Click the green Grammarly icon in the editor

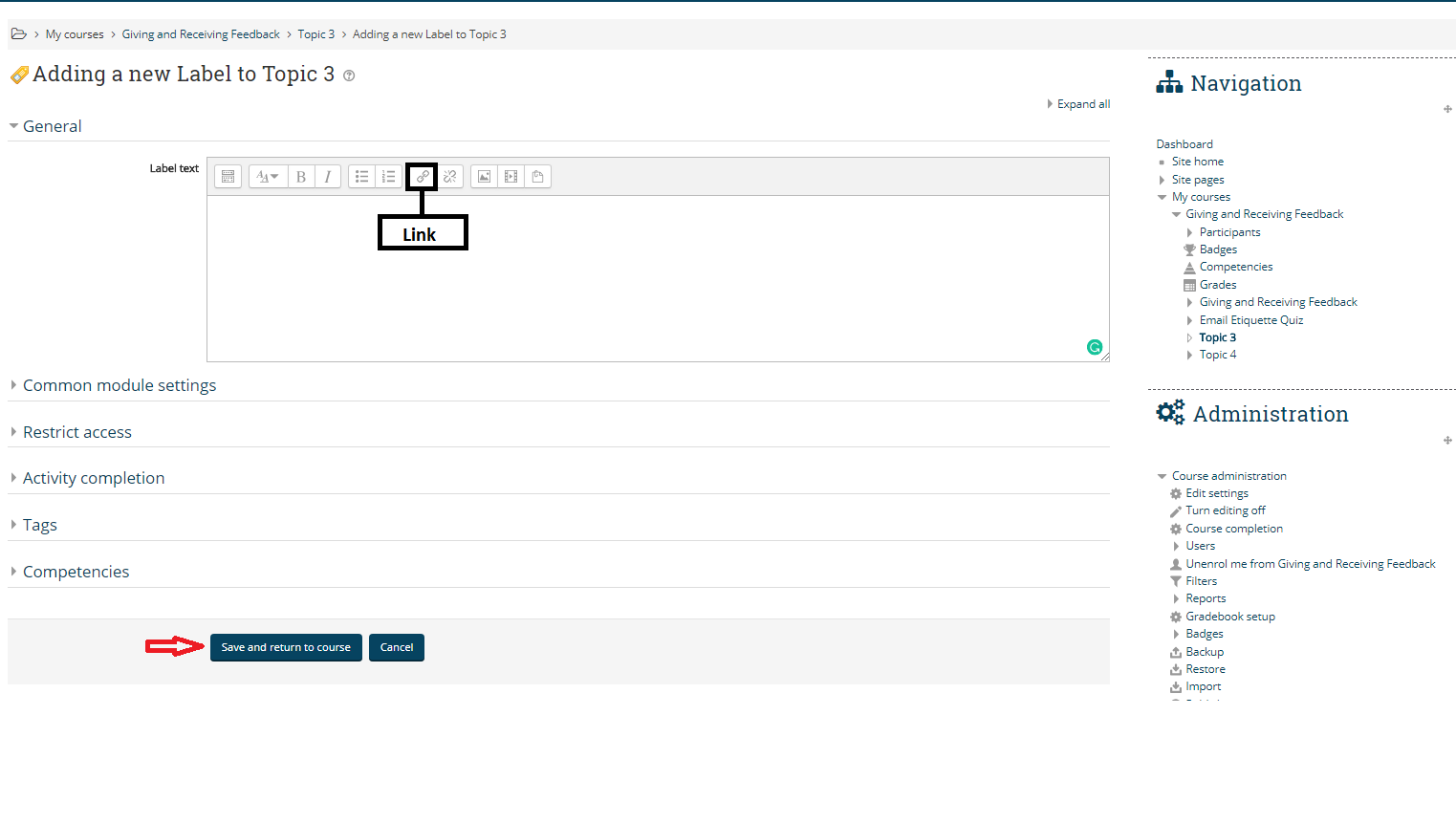pyautogui.click(x=1095, y=347)
